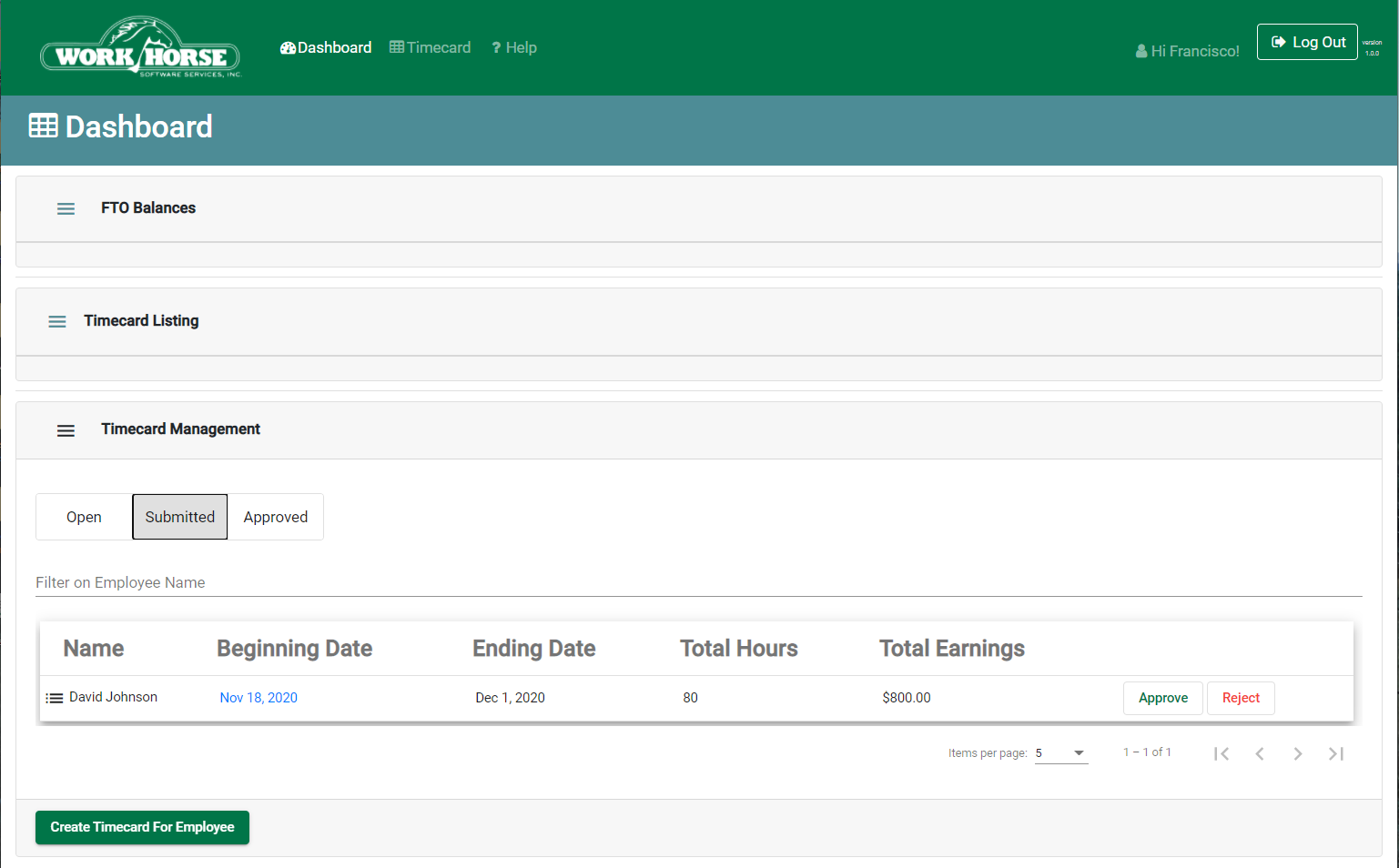Click the list icon beside David Johnson
Image resolution: width=1399 pixels, height=868 pixels.
(55, 698)
